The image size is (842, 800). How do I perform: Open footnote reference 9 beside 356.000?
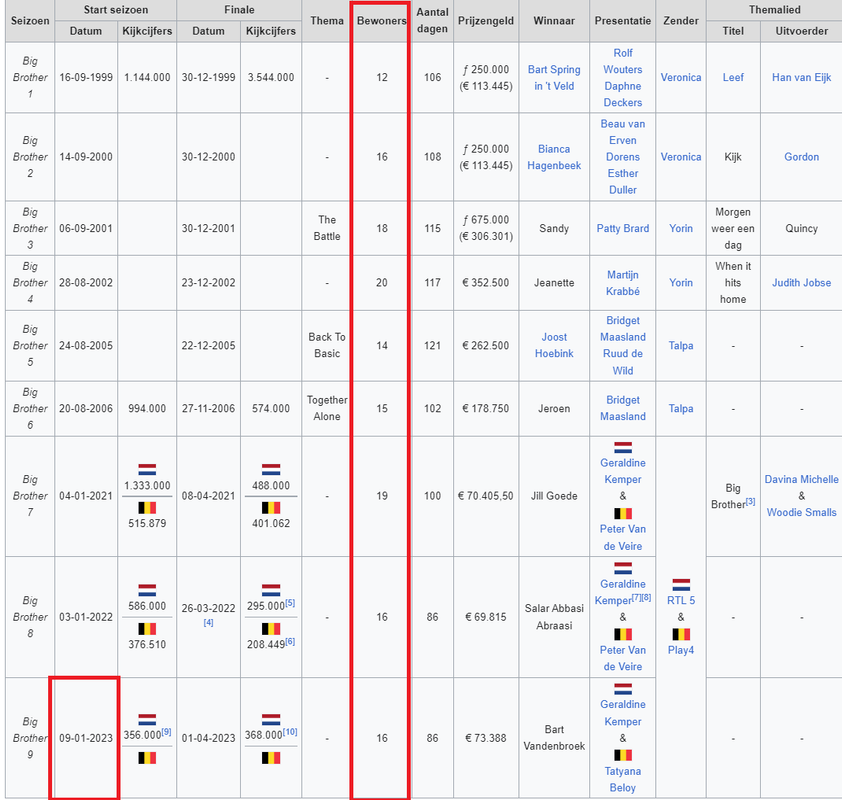[166, 731]
